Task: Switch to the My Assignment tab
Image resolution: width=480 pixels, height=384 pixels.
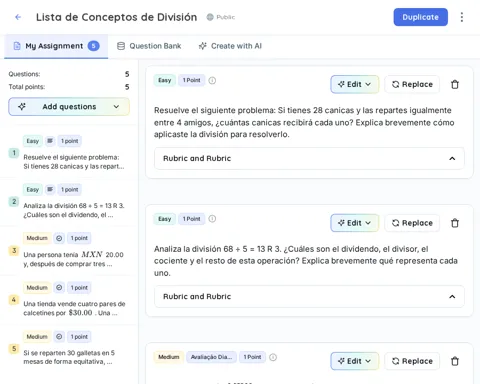Action: (56, 46)
